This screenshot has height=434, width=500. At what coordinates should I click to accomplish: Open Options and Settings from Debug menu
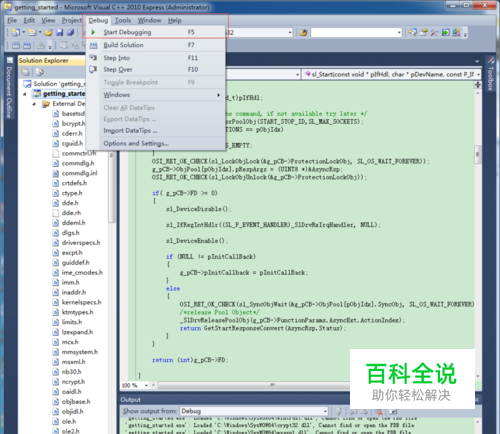pos(156,143)
